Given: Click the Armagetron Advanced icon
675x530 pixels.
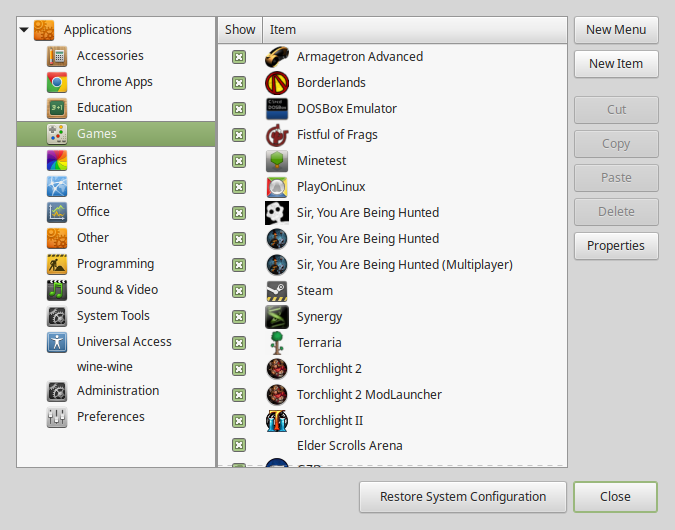Looking at the screenshot, I should [x=277, y=57].
